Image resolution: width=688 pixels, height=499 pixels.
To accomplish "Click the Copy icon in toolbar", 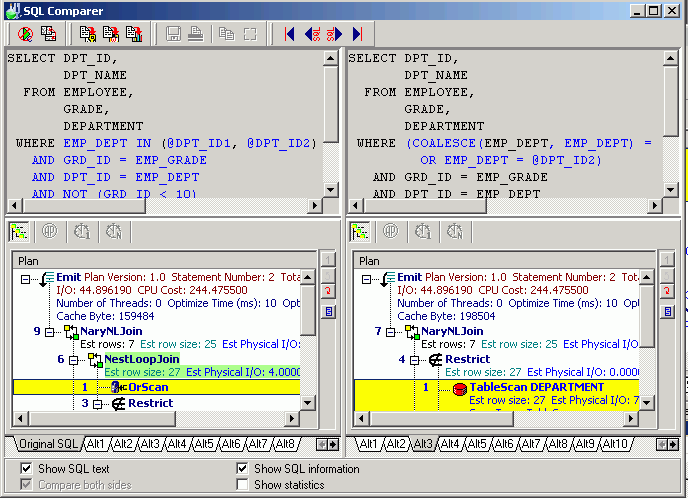I will tap(227, 34).
